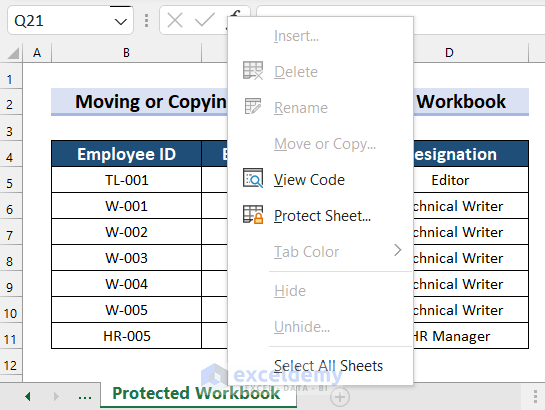This screenshot has height=410, width=545.
Task: Click the next sheet navigation arrow
Action: [56, 396]
